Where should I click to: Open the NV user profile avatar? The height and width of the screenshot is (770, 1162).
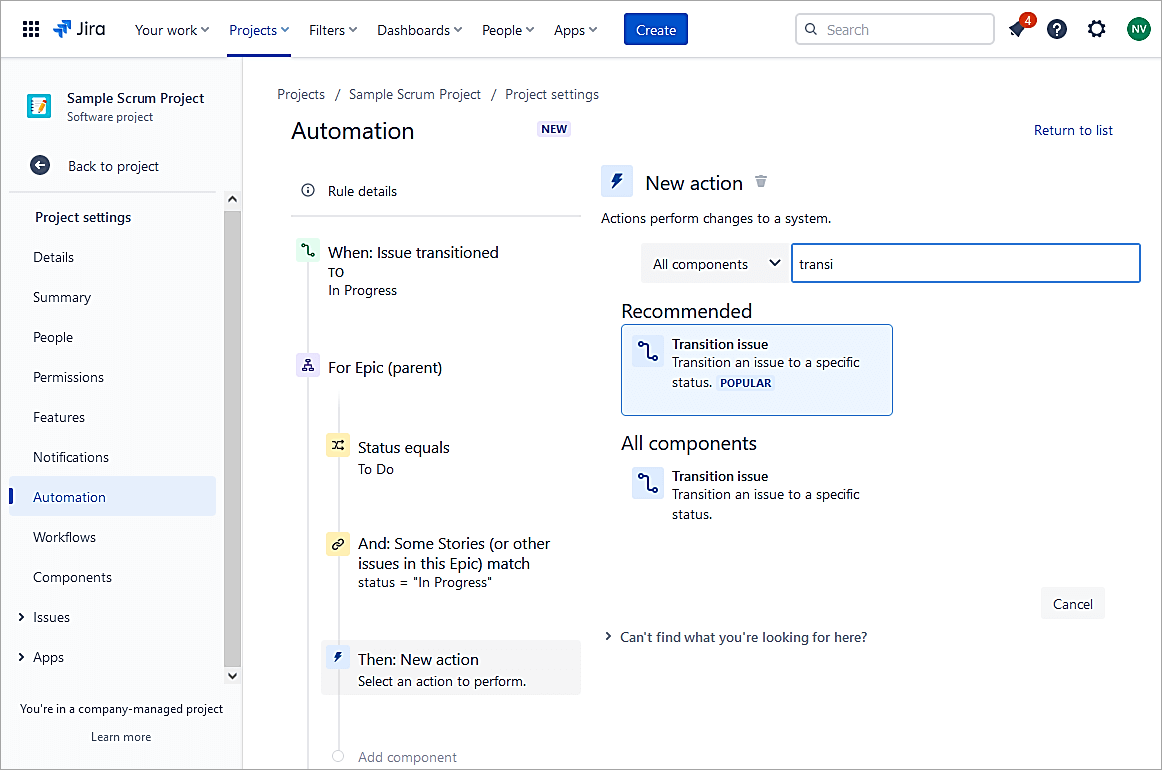(x=1138, y=29)
